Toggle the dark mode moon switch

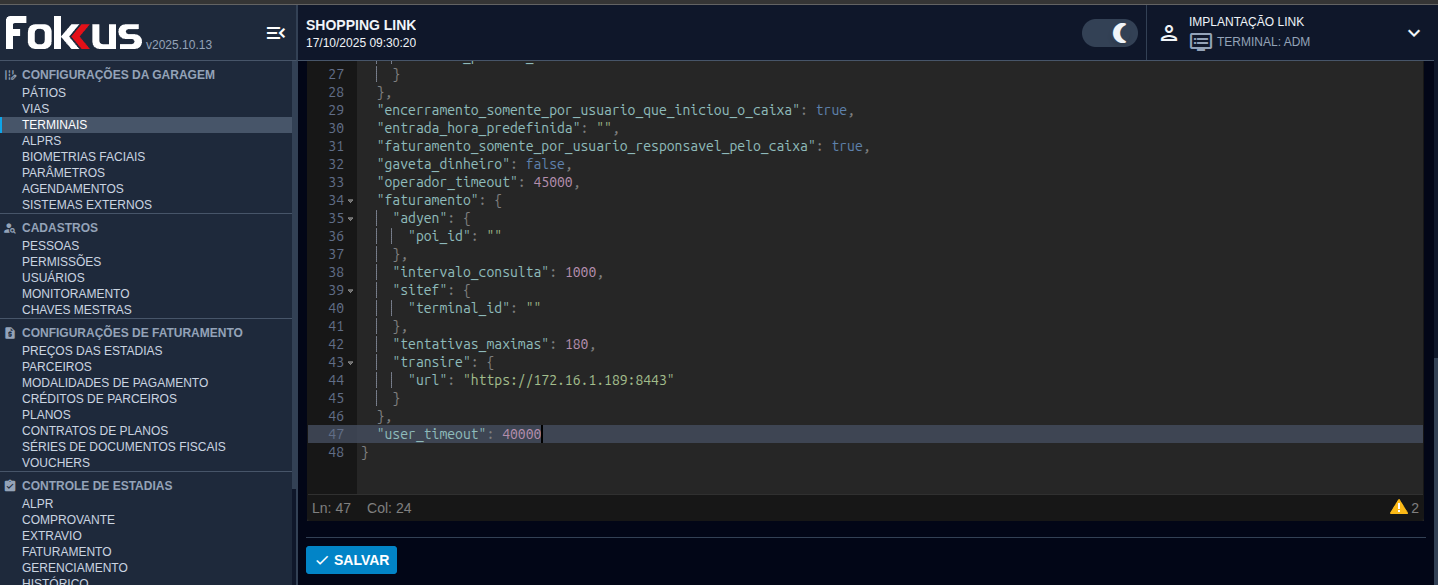(x=1110, y=33)
